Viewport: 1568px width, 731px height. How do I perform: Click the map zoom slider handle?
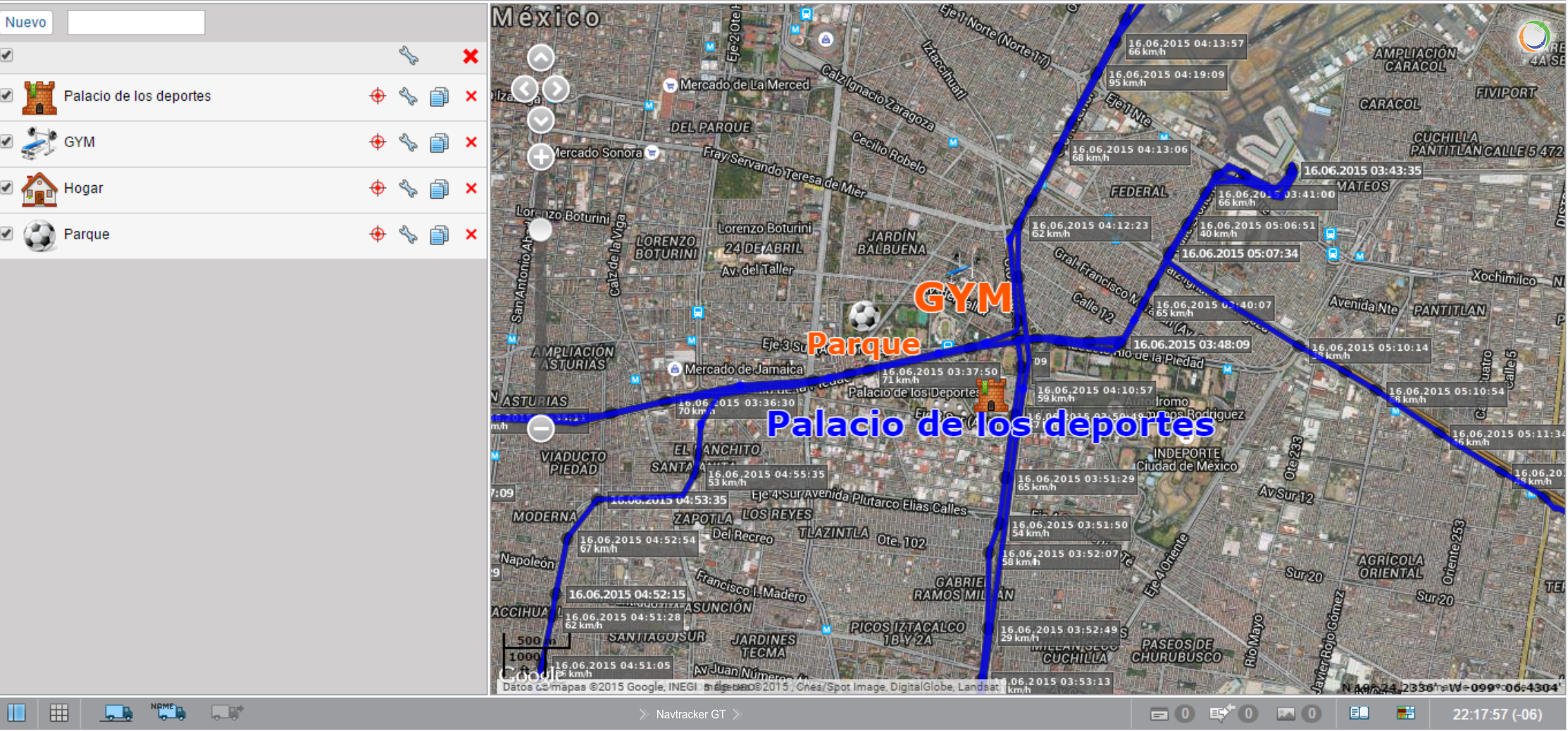(x=540, y=230)
